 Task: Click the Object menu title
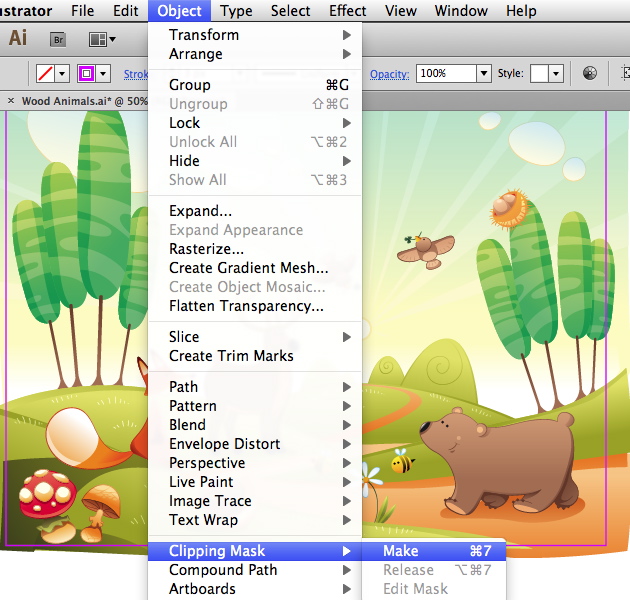(179, 11)
